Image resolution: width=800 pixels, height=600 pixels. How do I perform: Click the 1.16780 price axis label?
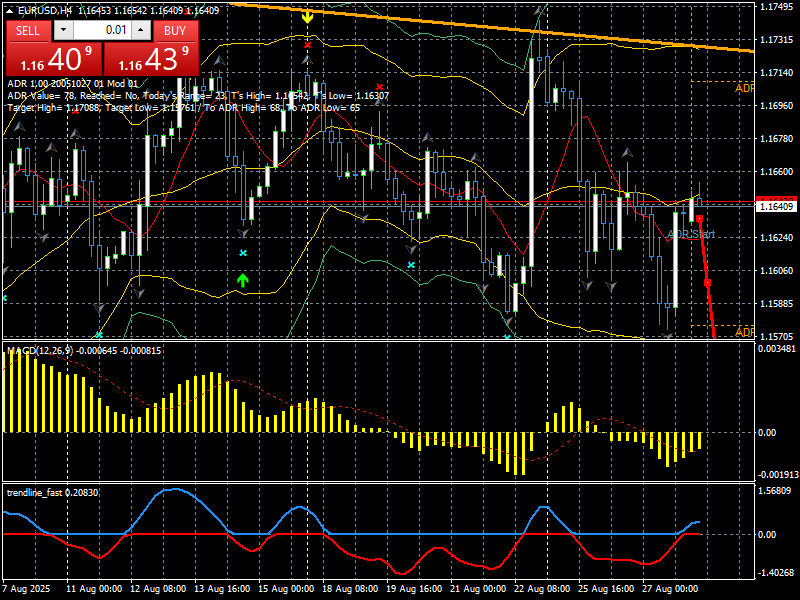coord(776,139)
